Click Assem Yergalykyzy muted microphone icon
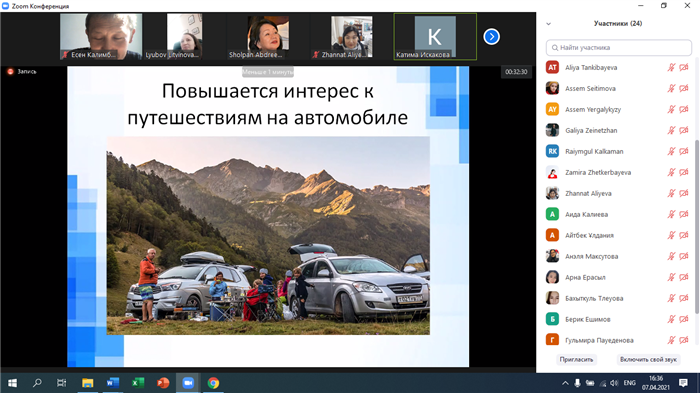This screenshot has height=393, width=700. pos(671,109)
